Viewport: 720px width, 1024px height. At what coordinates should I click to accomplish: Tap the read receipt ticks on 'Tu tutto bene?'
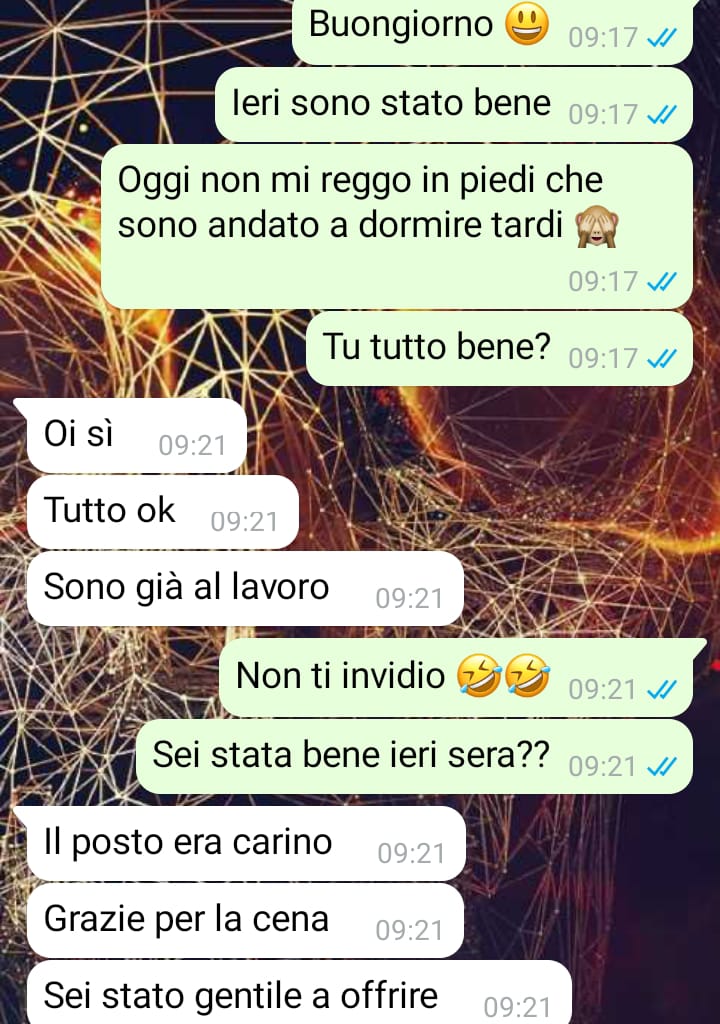(661, 359)
